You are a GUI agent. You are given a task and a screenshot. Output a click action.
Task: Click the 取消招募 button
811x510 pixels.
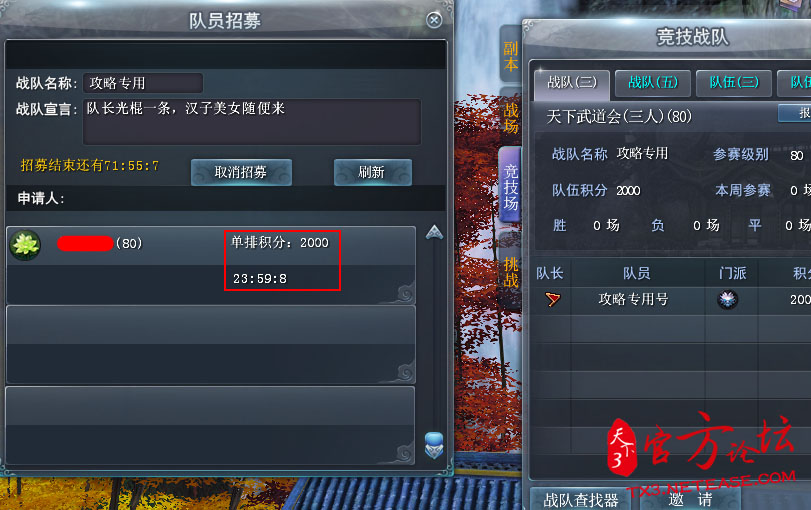[241, 172]
